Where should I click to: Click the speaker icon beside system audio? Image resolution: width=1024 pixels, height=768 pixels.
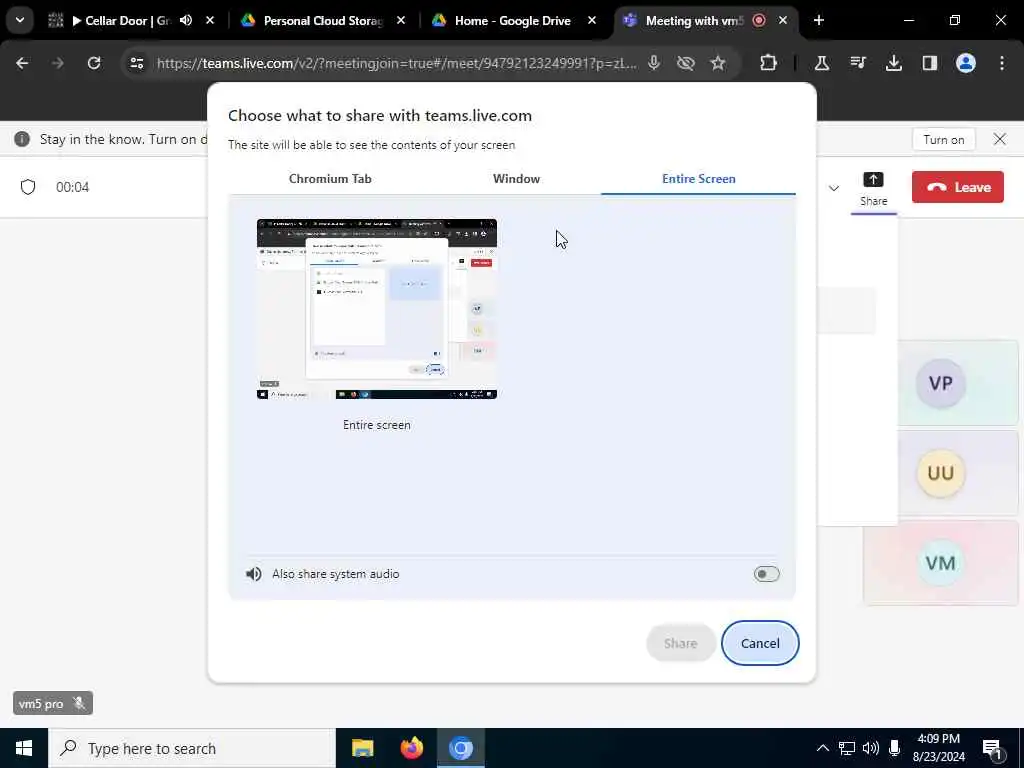[x=253, y=574]
